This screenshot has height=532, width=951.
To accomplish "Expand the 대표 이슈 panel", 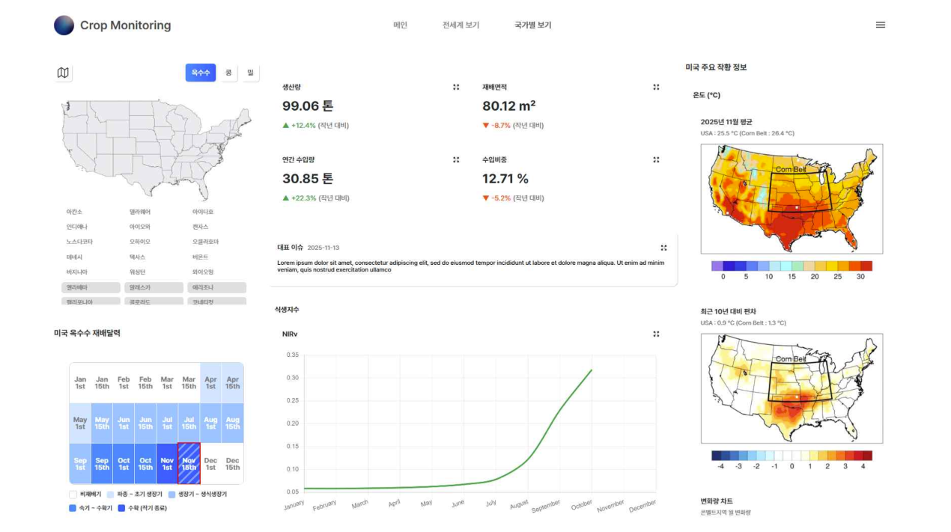I will 664,248.
